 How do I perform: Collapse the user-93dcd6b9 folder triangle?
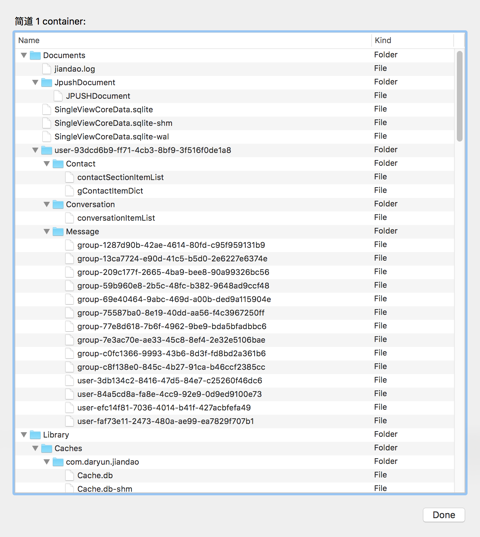click(35, 150)
